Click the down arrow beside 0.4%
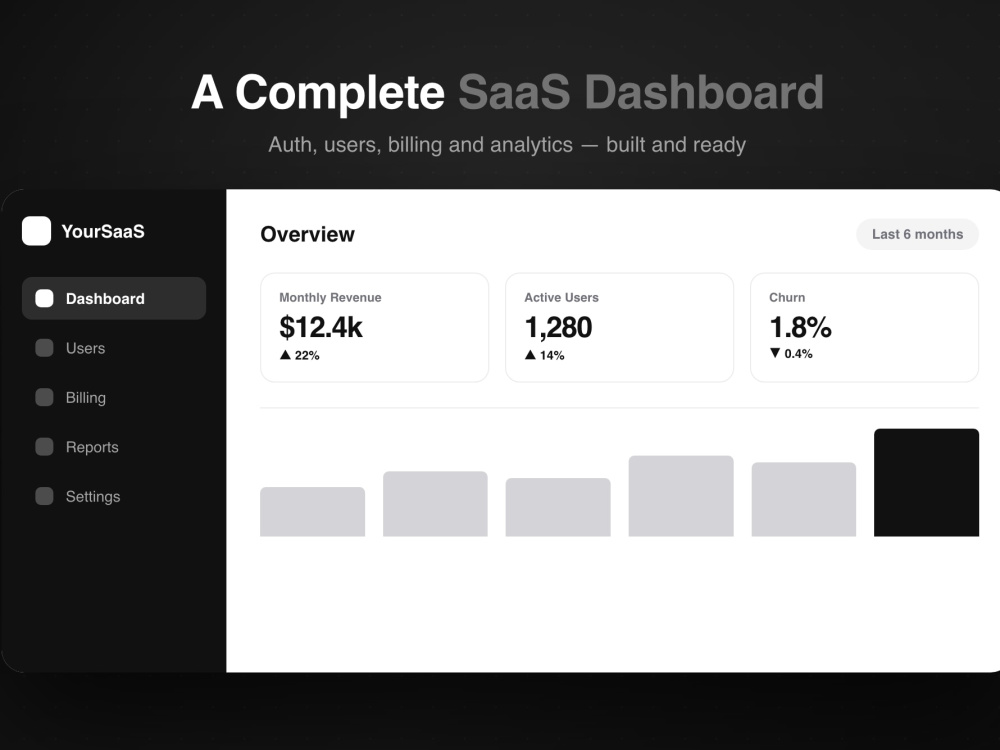1000x750 pixels. pyautogui.click(x=775, y=353)
